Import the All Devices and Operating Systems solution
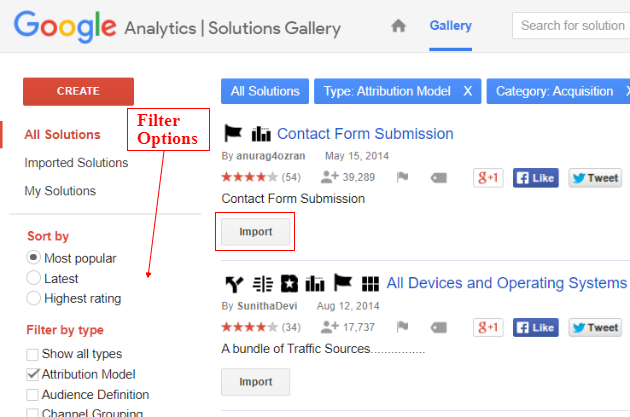630x417 pixels. pos(255,382)
